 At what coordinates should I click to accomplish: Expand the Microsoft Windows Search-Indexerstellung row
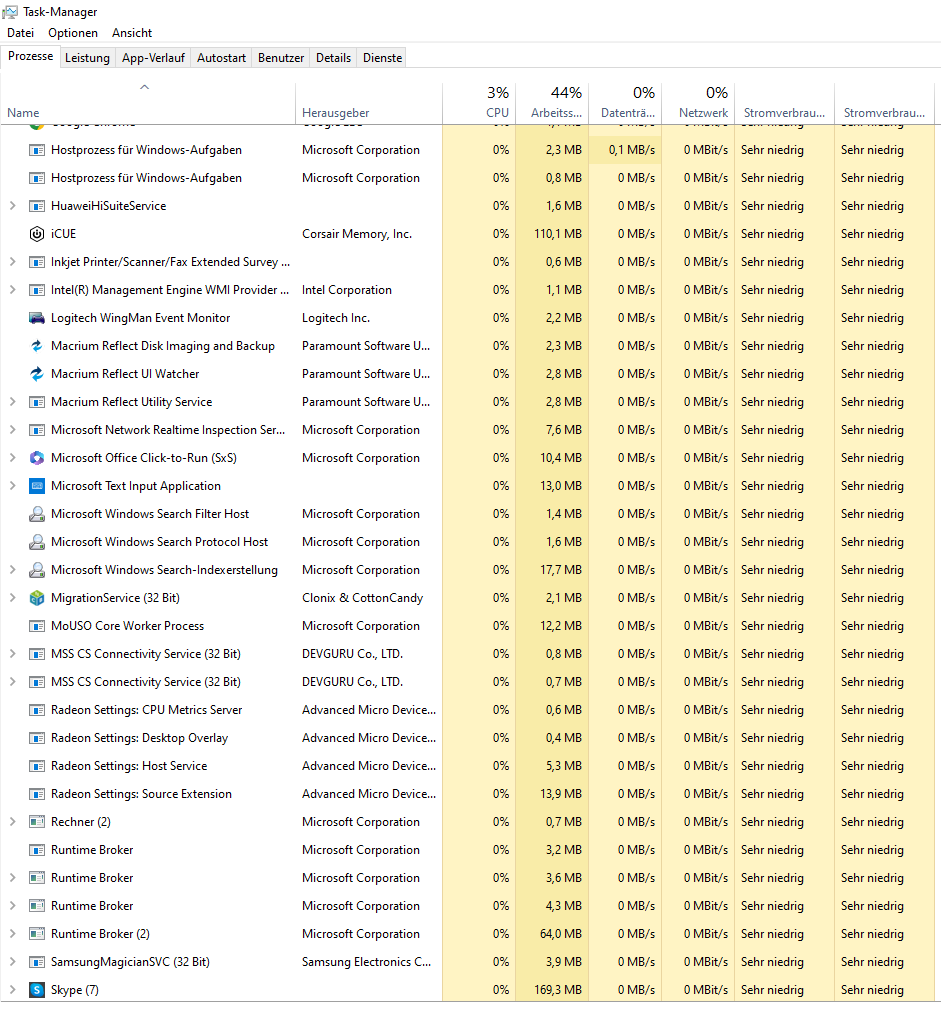coord(12,570)
